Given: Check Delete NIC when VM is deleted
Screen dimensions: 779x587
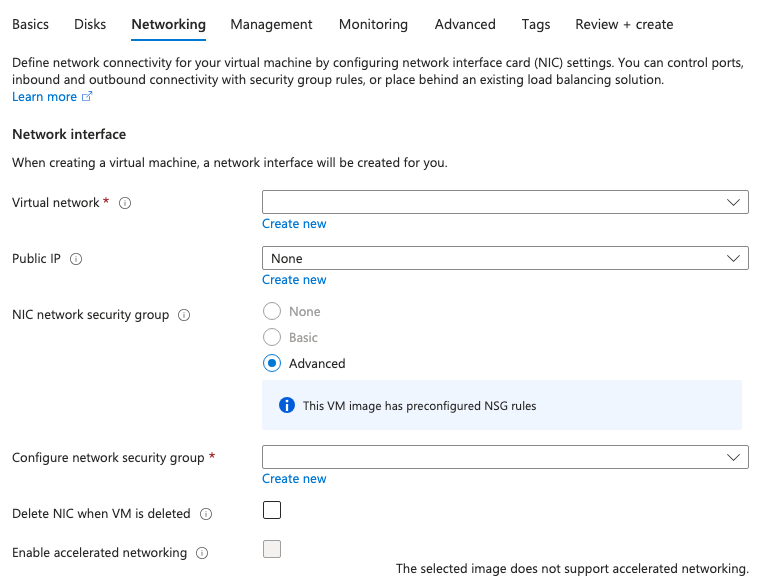Looking at the screenshot, I should pos(272,510).
